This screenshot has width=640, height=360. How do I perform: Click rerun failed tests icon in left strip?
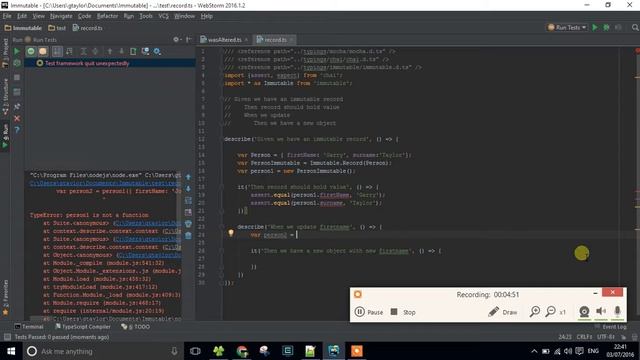(17, 63)
